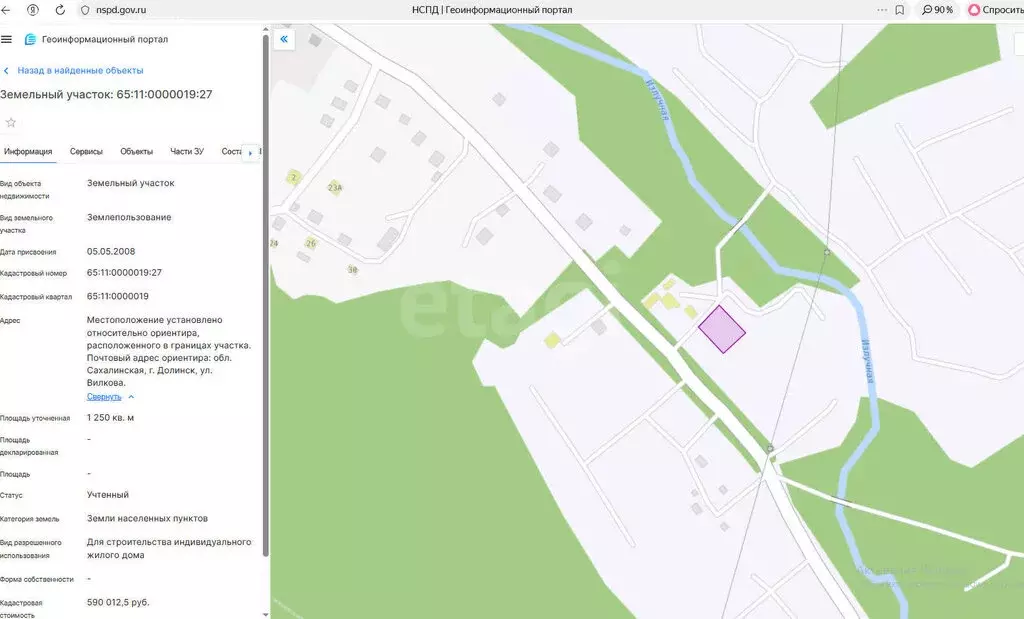Click the Геоинформационный портал logo icon
Viewport: 1024px width, 619px height.
pyautogui.click(x=30, y=40)
